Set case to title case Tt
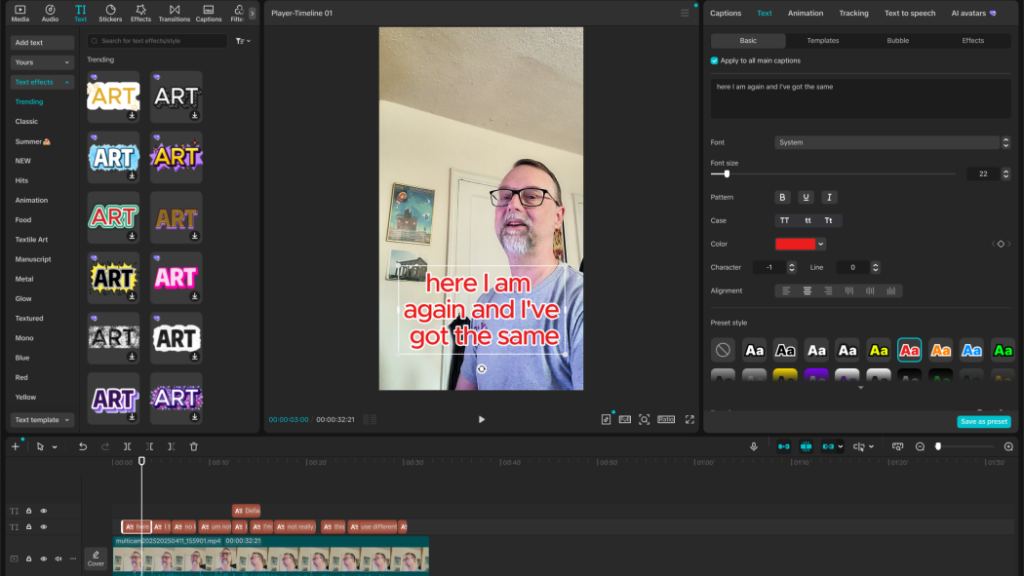The image size is (1024, 576). point(829,221)
